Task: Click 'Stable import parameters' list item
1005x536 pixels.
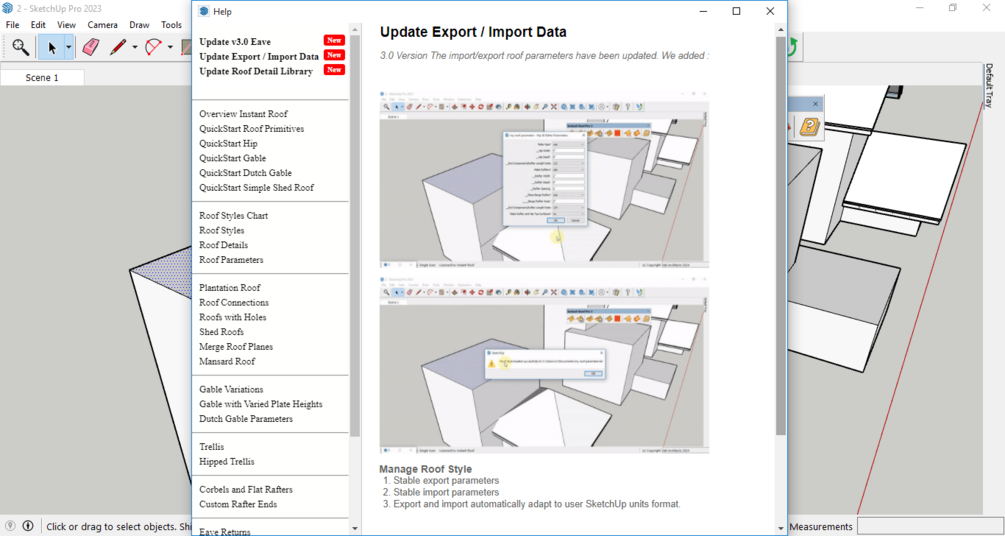Action: 446,492
